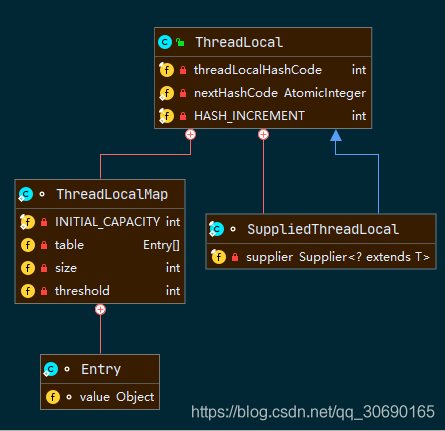Click the int type of HASH_INCREMENT
445x431 pixels.
tap(359, 116)
